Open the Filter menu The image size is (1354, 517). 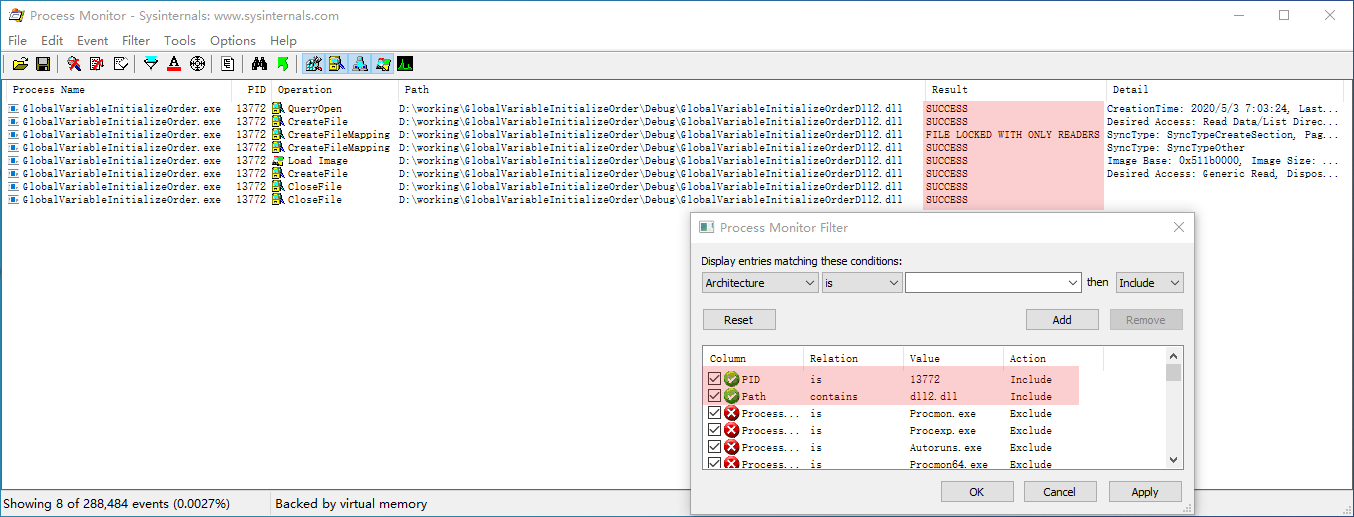[x=136, y=41]
